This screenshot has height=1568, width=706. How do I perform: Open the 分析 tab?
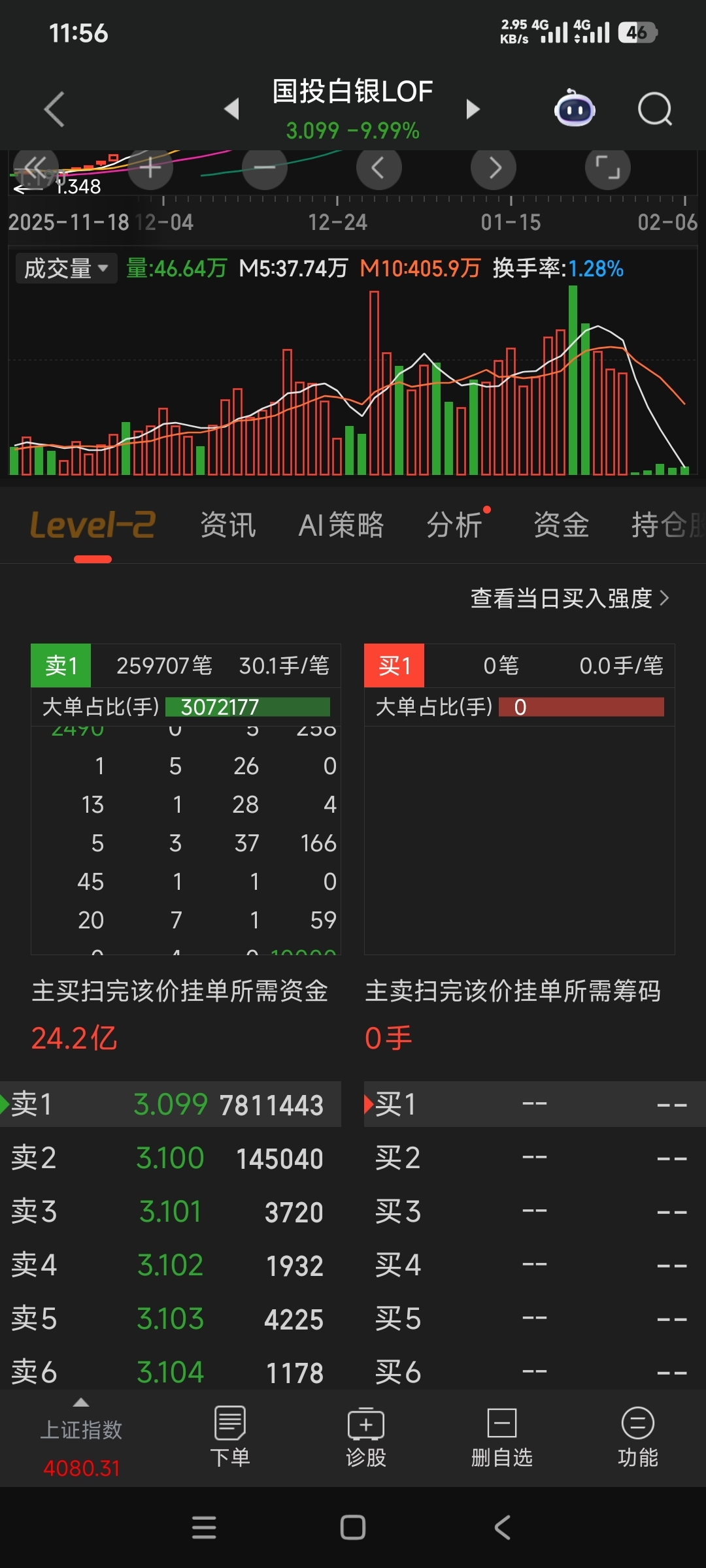coord(455,525)
